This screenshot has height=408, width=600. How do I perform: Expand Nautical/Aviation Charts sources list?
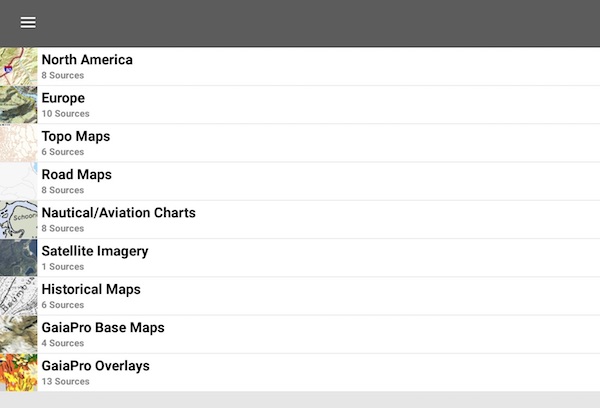(119, 213)
